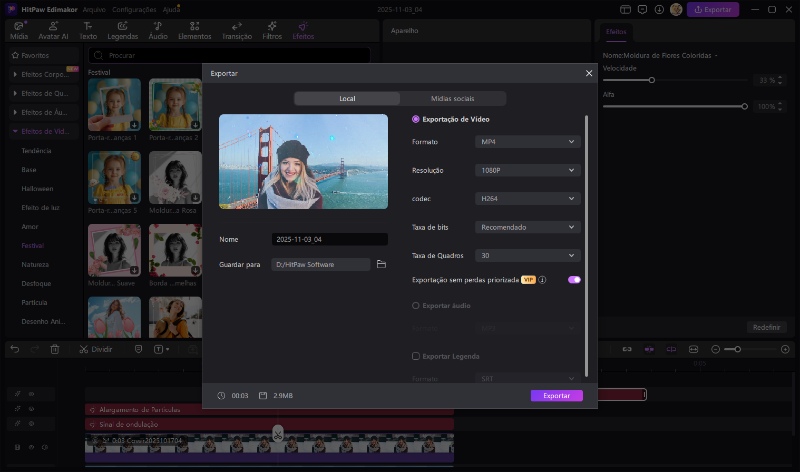Toggle Exportação sem perdas priorizada switch

click(x=574, y=280)
